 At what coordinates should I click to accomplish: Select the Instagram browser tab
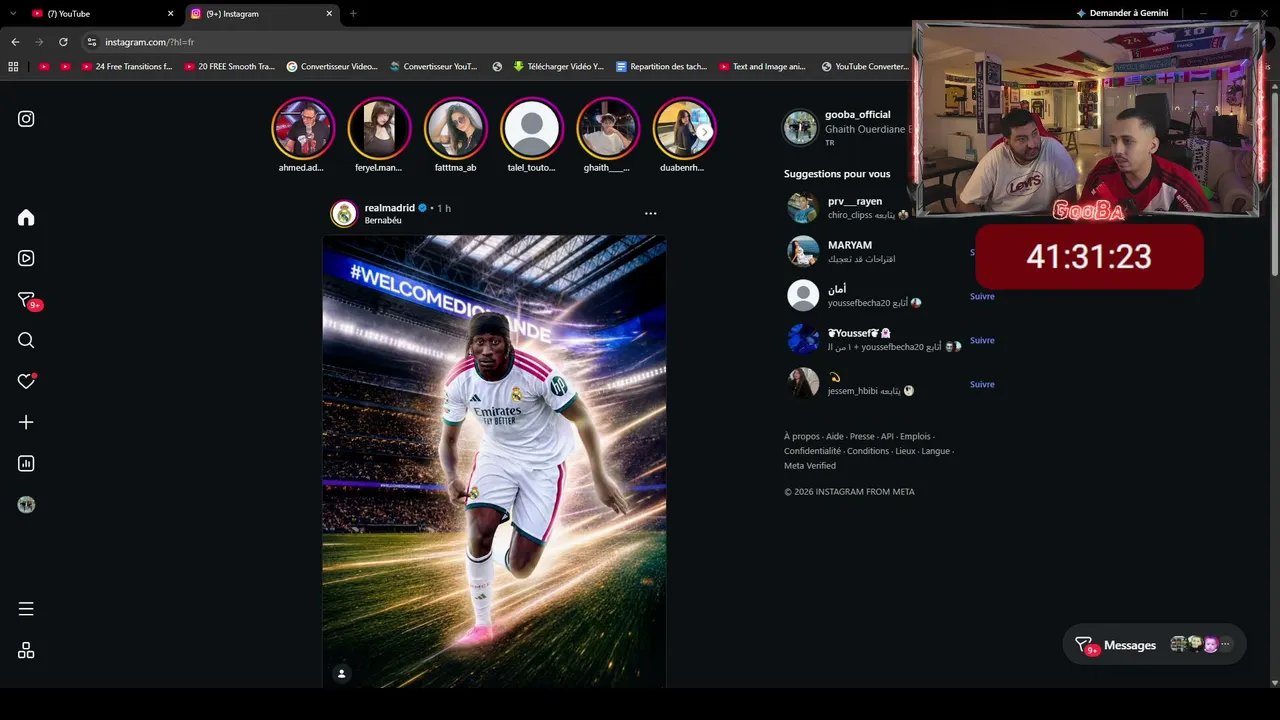(263, 14)
